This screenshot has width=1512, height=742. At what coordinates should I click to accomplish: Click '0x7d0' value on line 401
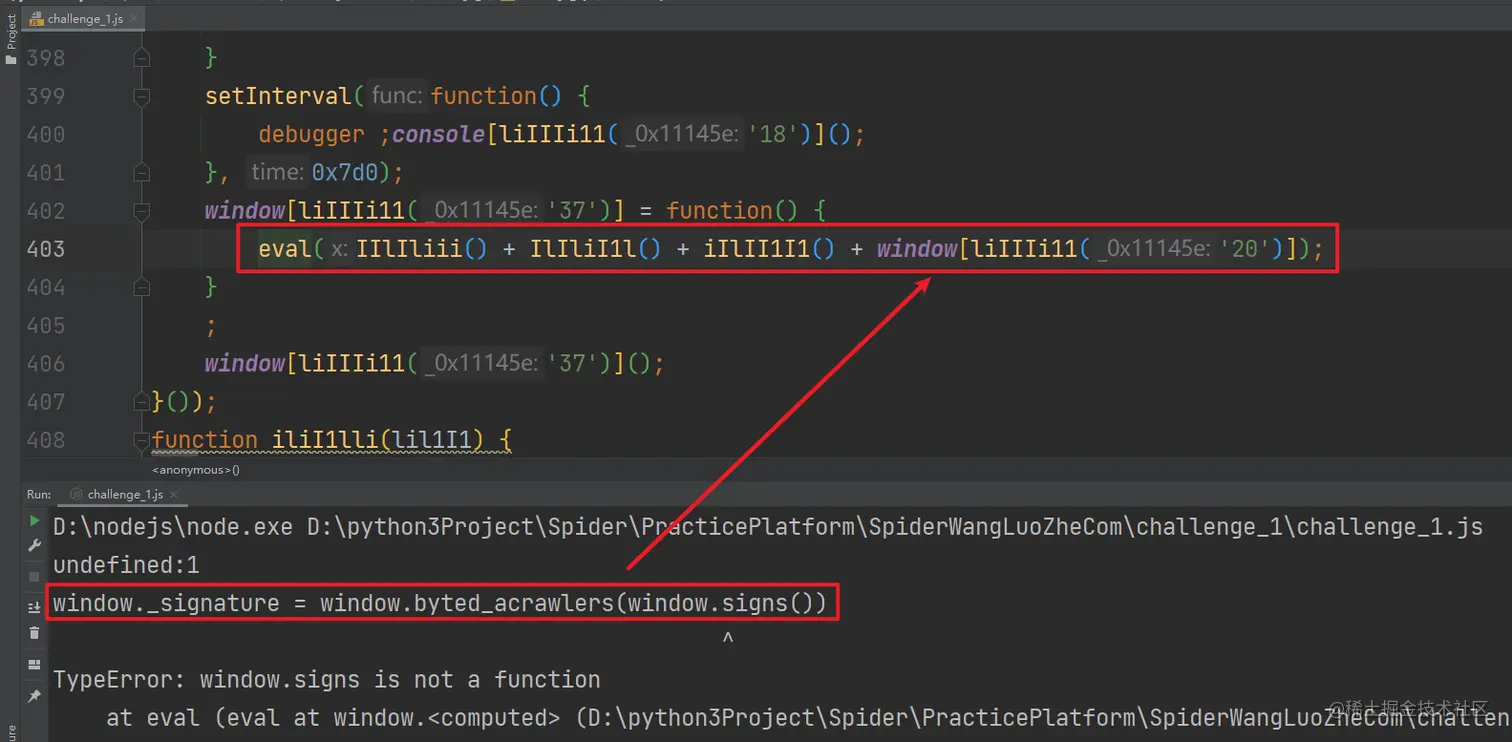click(x=345, y=172)
